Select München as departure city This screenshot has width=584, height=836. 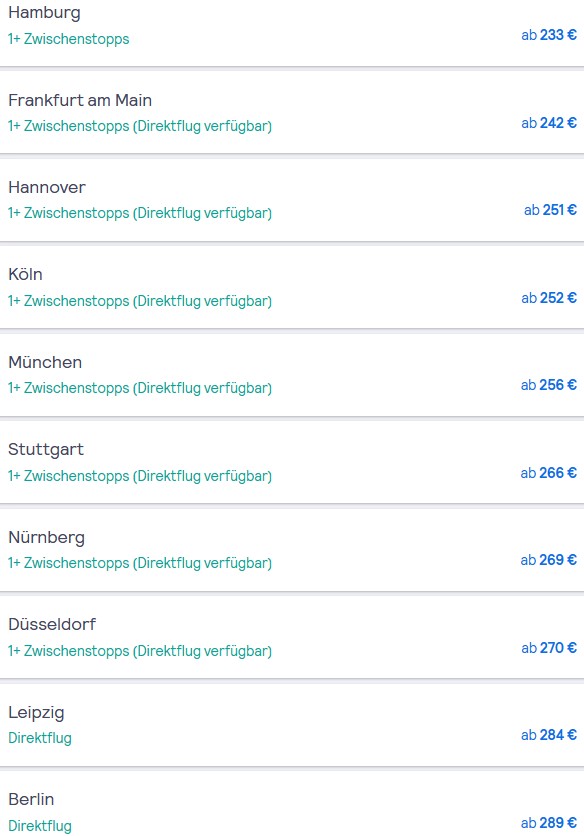292,375
